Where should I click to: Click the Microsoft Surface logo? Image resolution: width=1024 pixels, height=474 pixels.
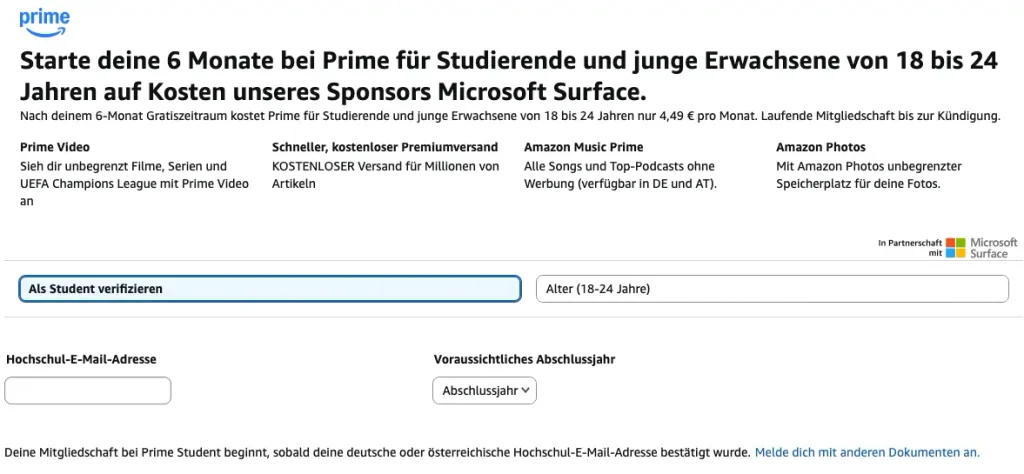tap(982, 248)
